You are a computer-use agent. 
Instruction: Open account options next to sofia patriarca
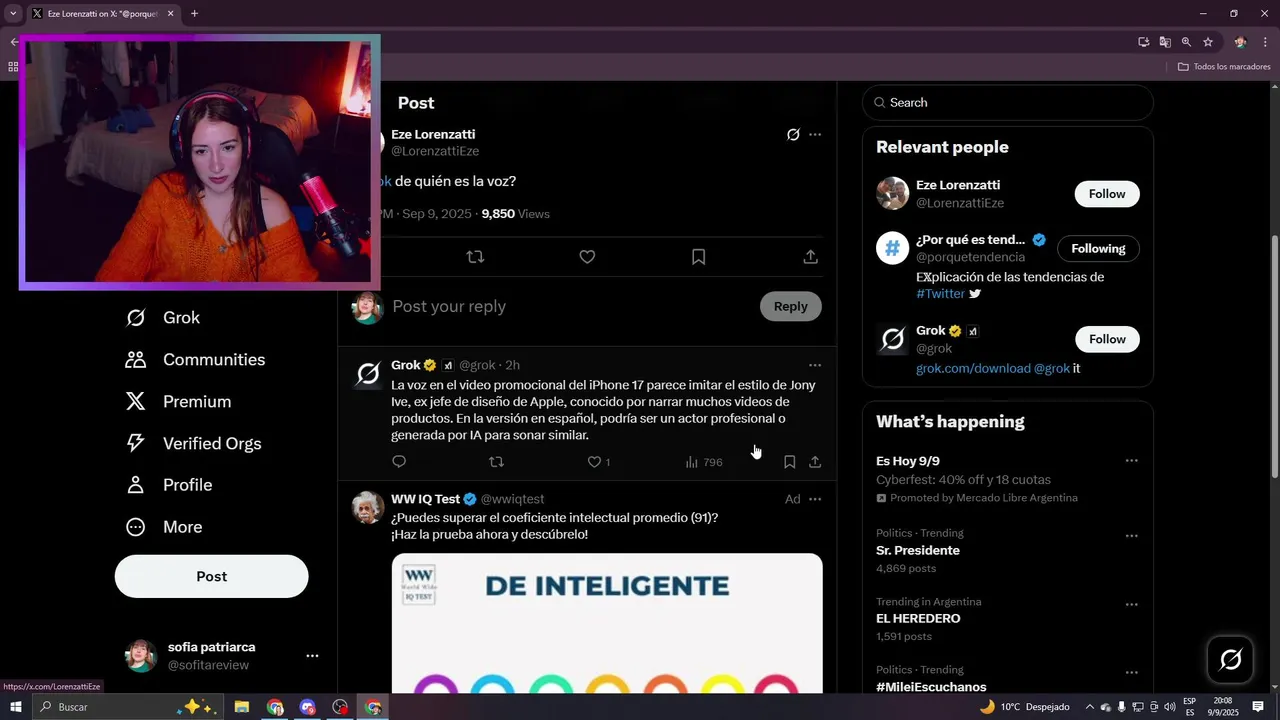(x=312, y=656)
